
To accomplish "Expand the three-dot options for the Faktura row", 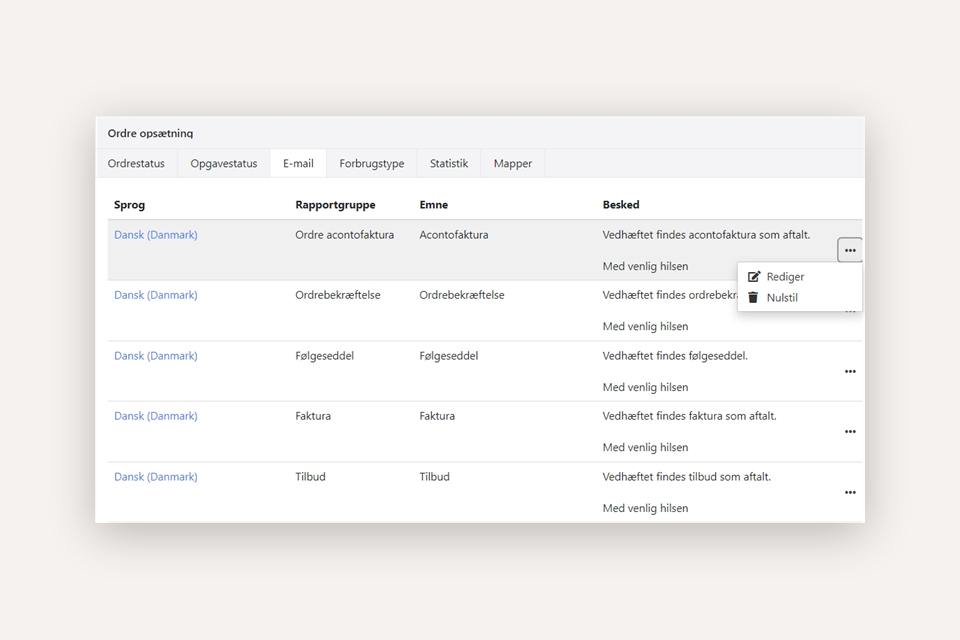I will 849,432.
